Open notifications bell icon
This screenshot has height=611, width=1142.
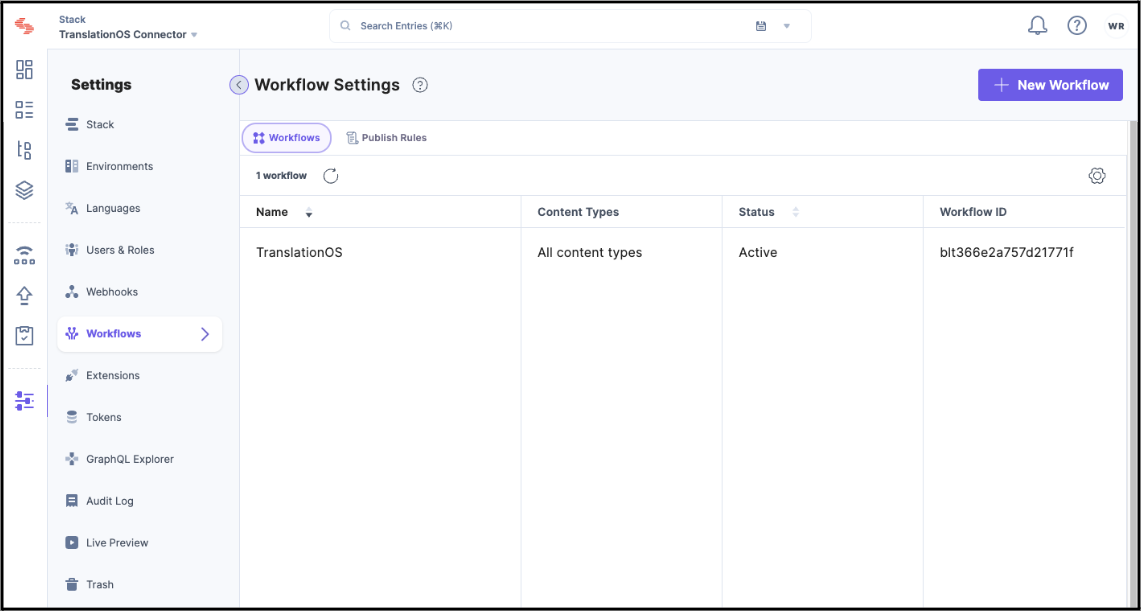(1037, 25)
